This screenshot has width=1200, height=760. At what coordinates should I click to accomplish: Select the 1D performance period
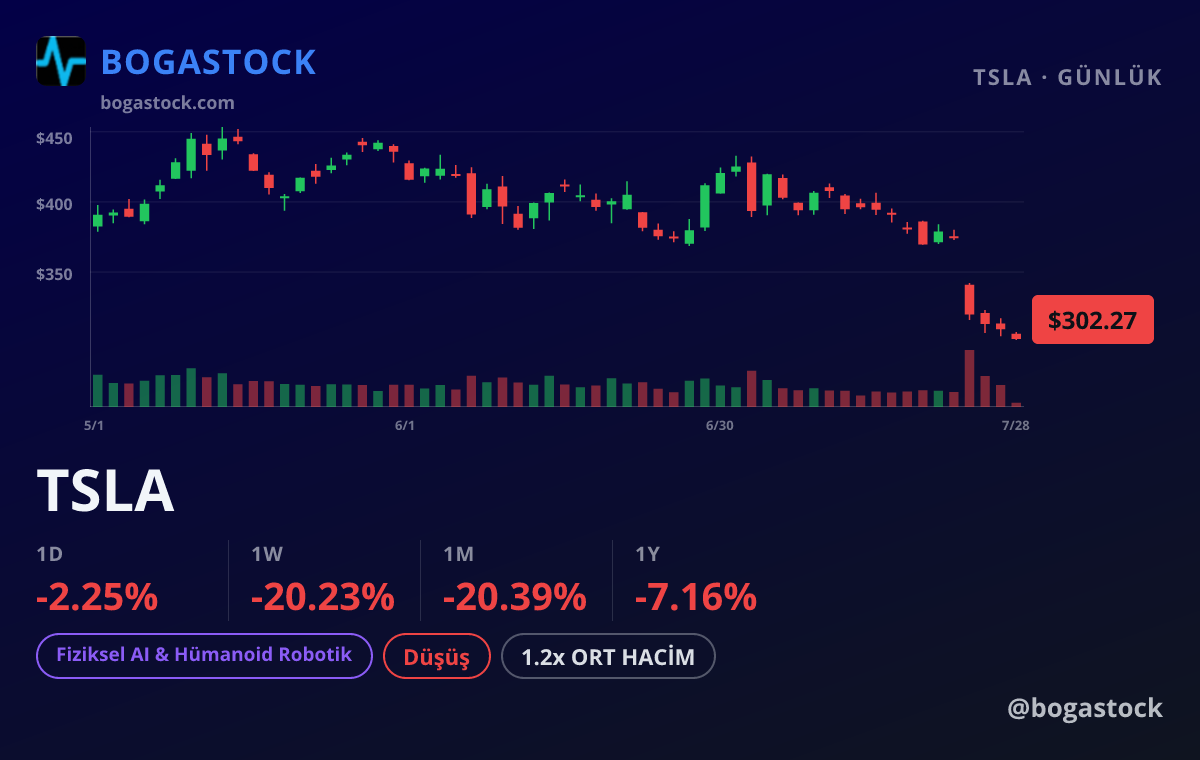coord(50,554)
